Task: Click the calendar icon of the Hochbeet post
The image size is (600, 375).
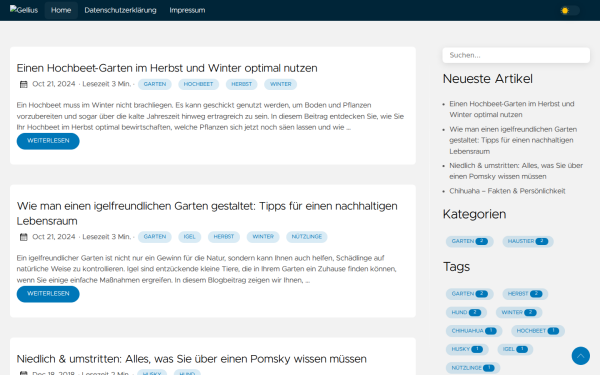Action: tap(24, 84)
